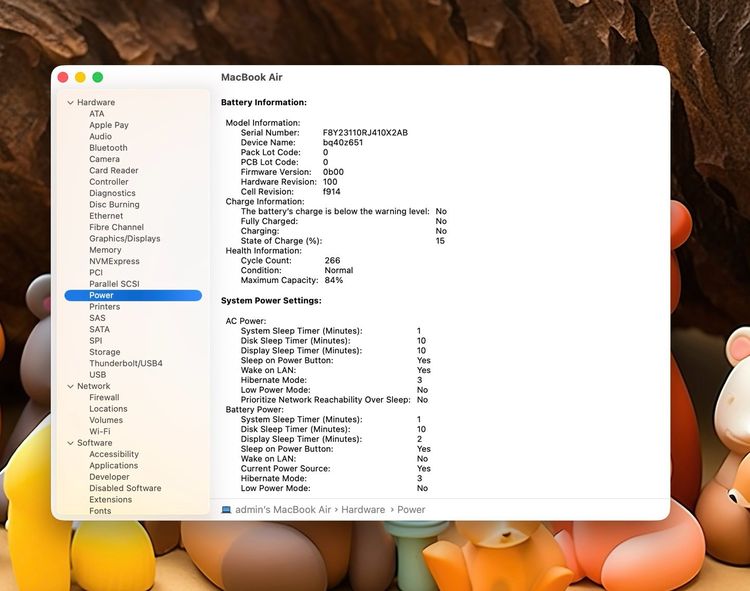Select Card Reader in the sidebar
Viewport: 750px width, 591px height.
pos(114,170)
